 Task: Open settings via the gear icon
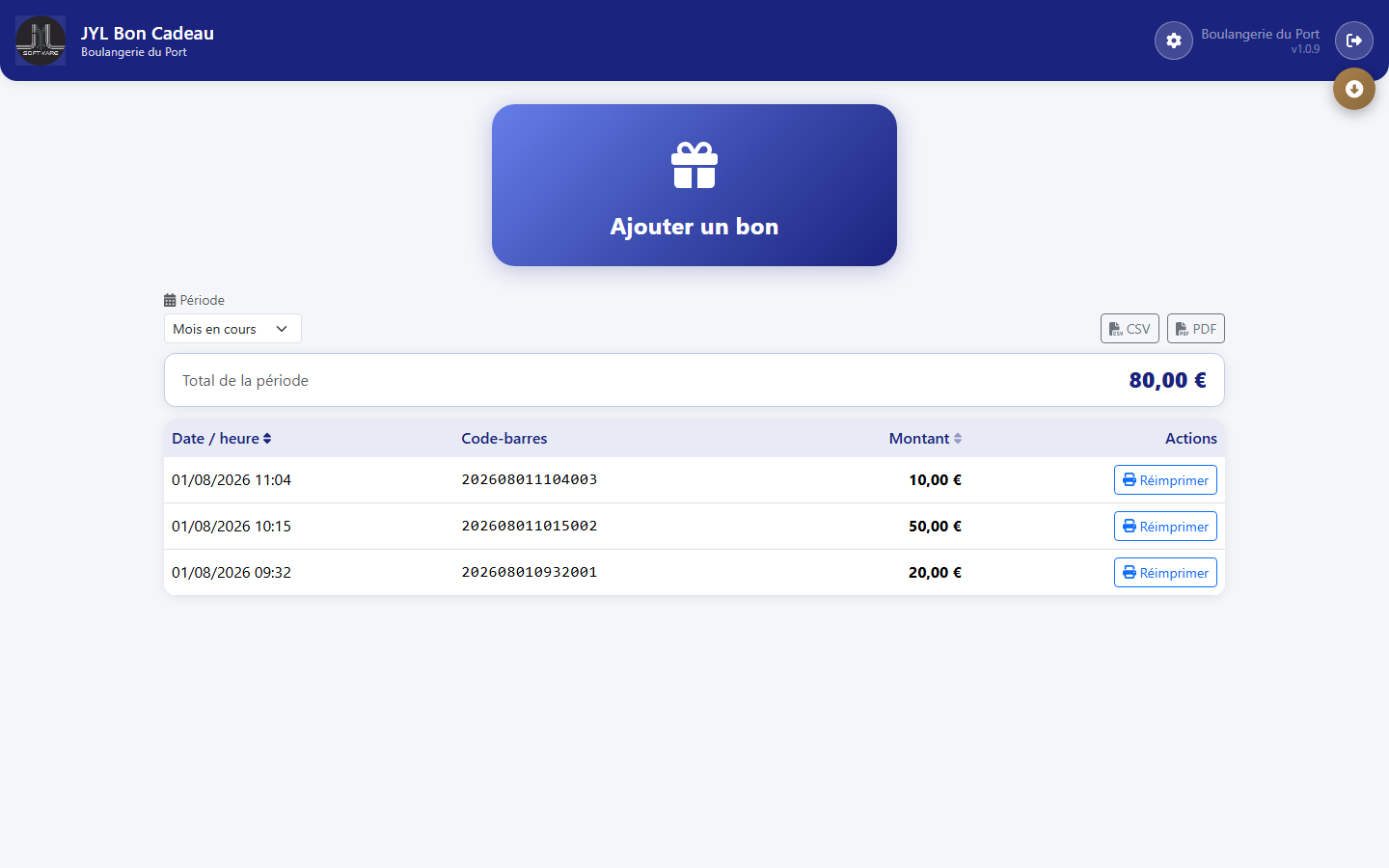point(1174,41)
